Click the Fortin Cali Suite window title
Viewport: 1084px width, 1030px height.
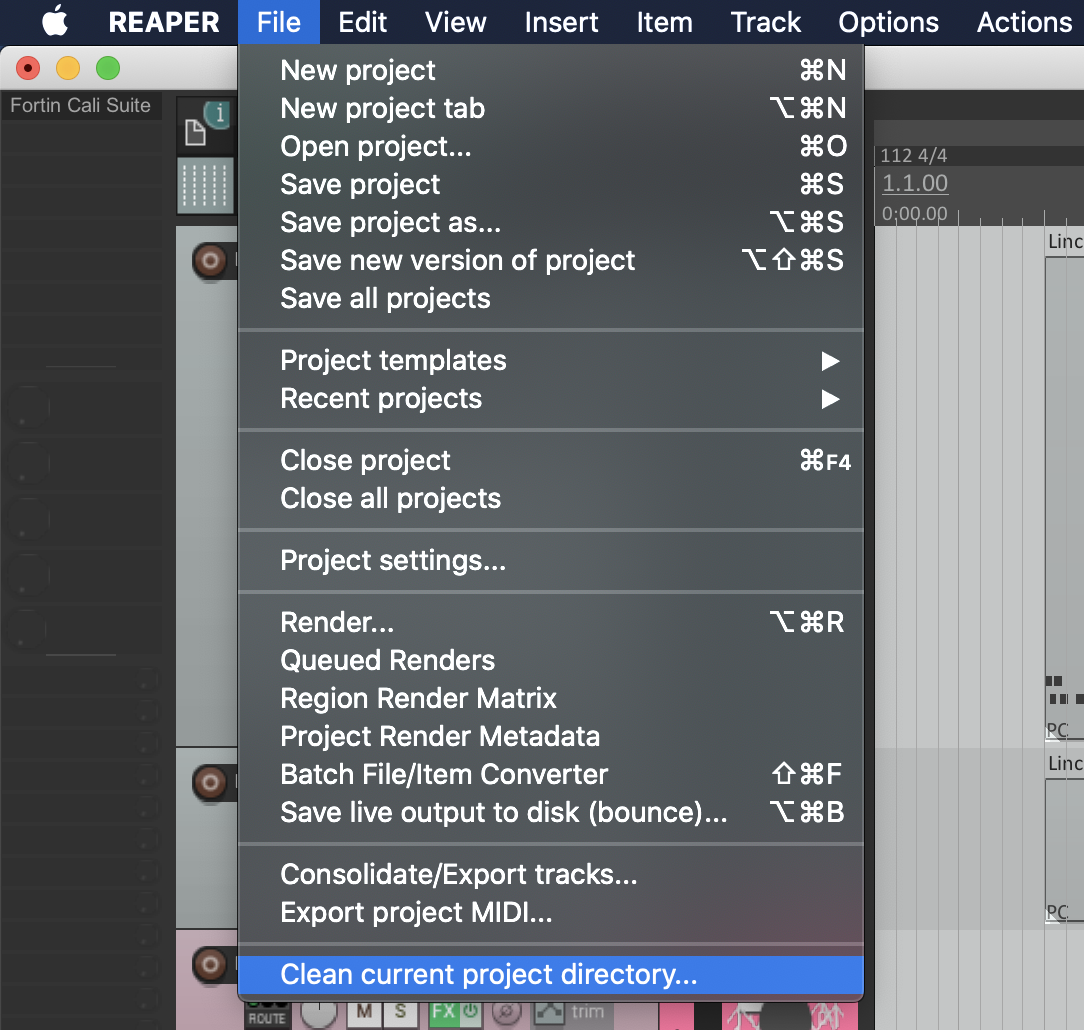point(80,105)
